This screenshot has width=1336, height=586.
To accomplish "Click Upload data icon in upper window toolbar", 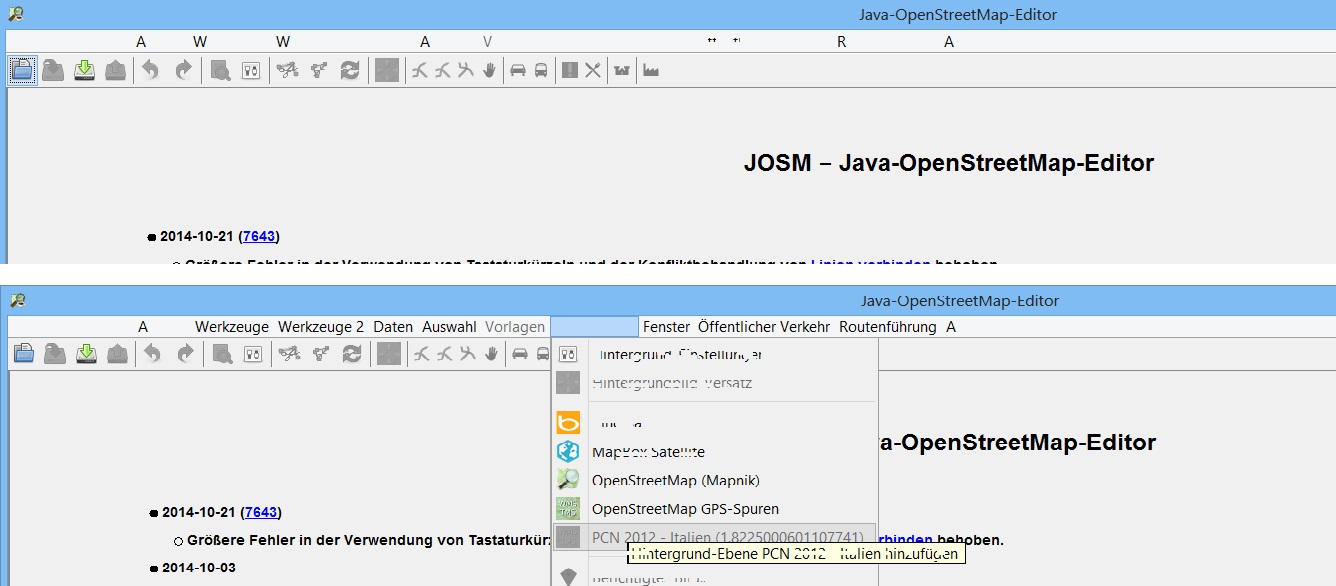I will pyautogui.click(x=116, y=70).
